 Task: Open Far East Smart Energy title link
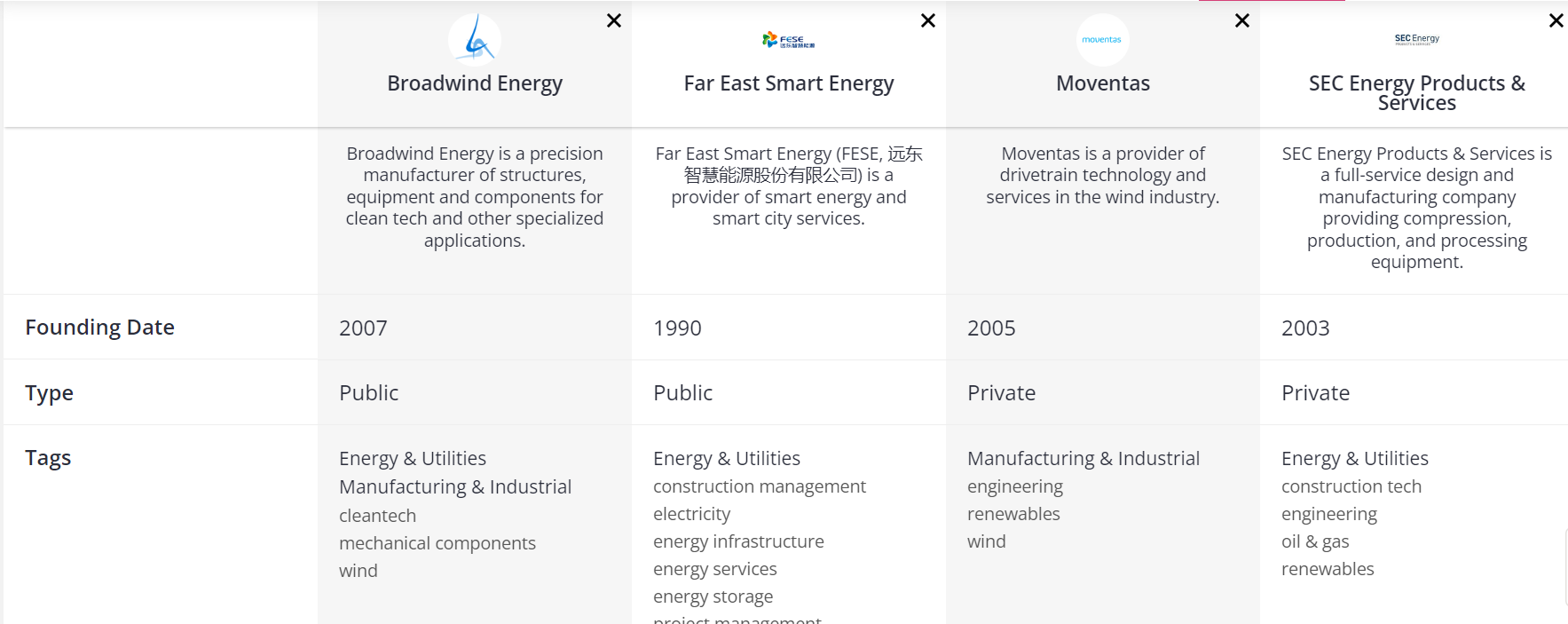788,83
